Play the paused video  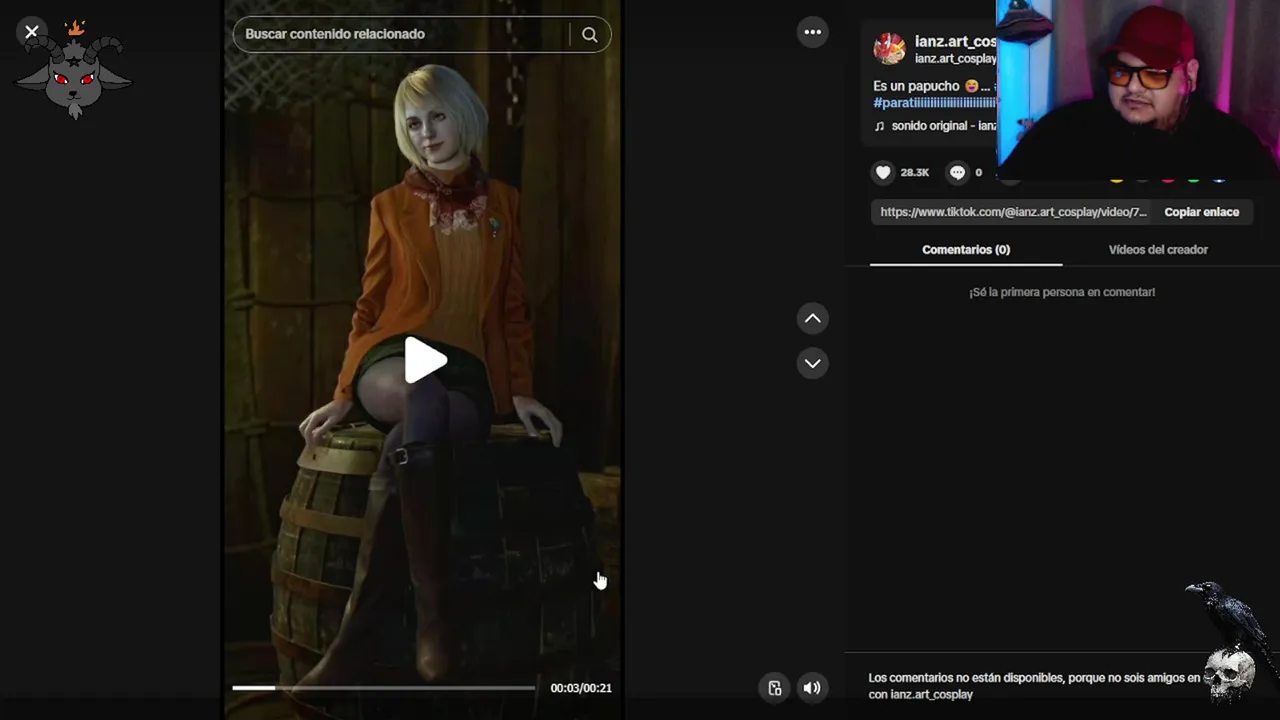click(x=424, y=360)
